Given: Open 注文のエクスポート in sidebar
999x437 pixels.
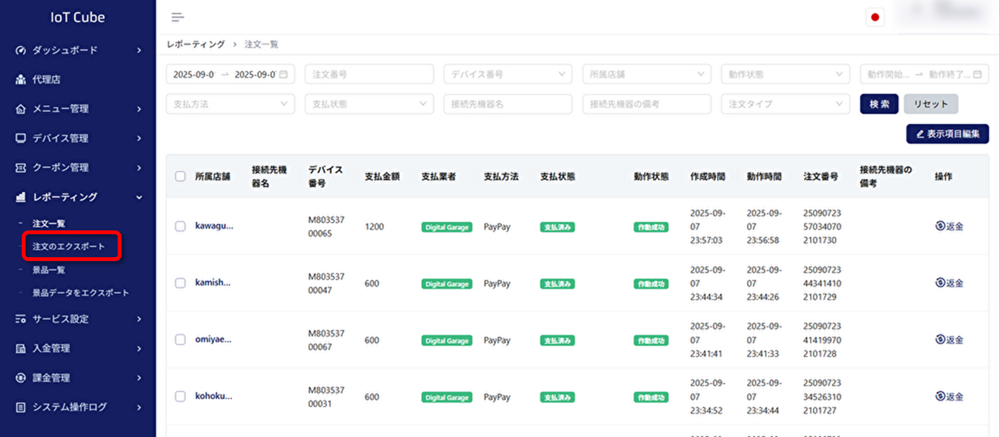Looking at the screenshot, I should pyautogui.click(x=68, y=246).
